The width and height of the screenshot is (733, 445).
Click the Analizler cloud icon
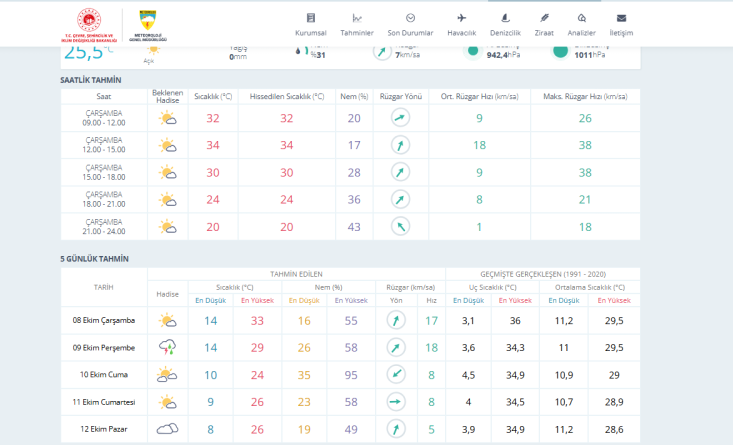581,24
